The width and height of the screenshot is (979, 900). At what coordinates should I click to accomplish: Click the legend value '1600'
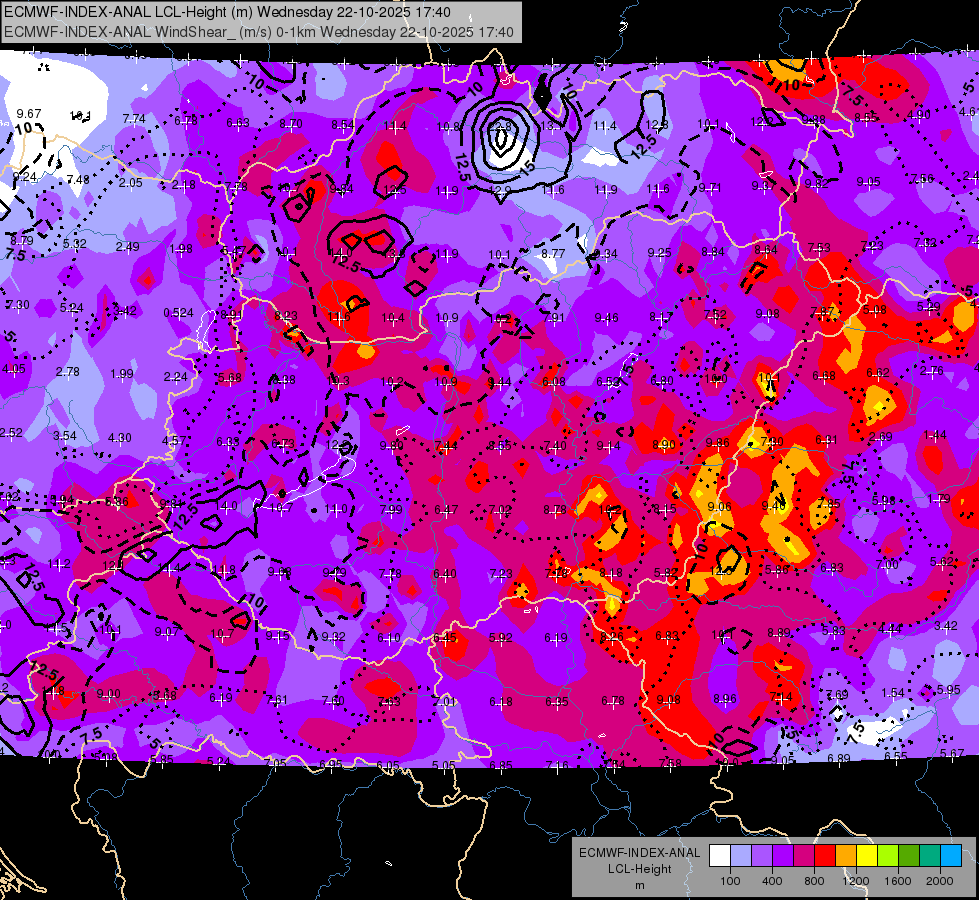[897, 881]
